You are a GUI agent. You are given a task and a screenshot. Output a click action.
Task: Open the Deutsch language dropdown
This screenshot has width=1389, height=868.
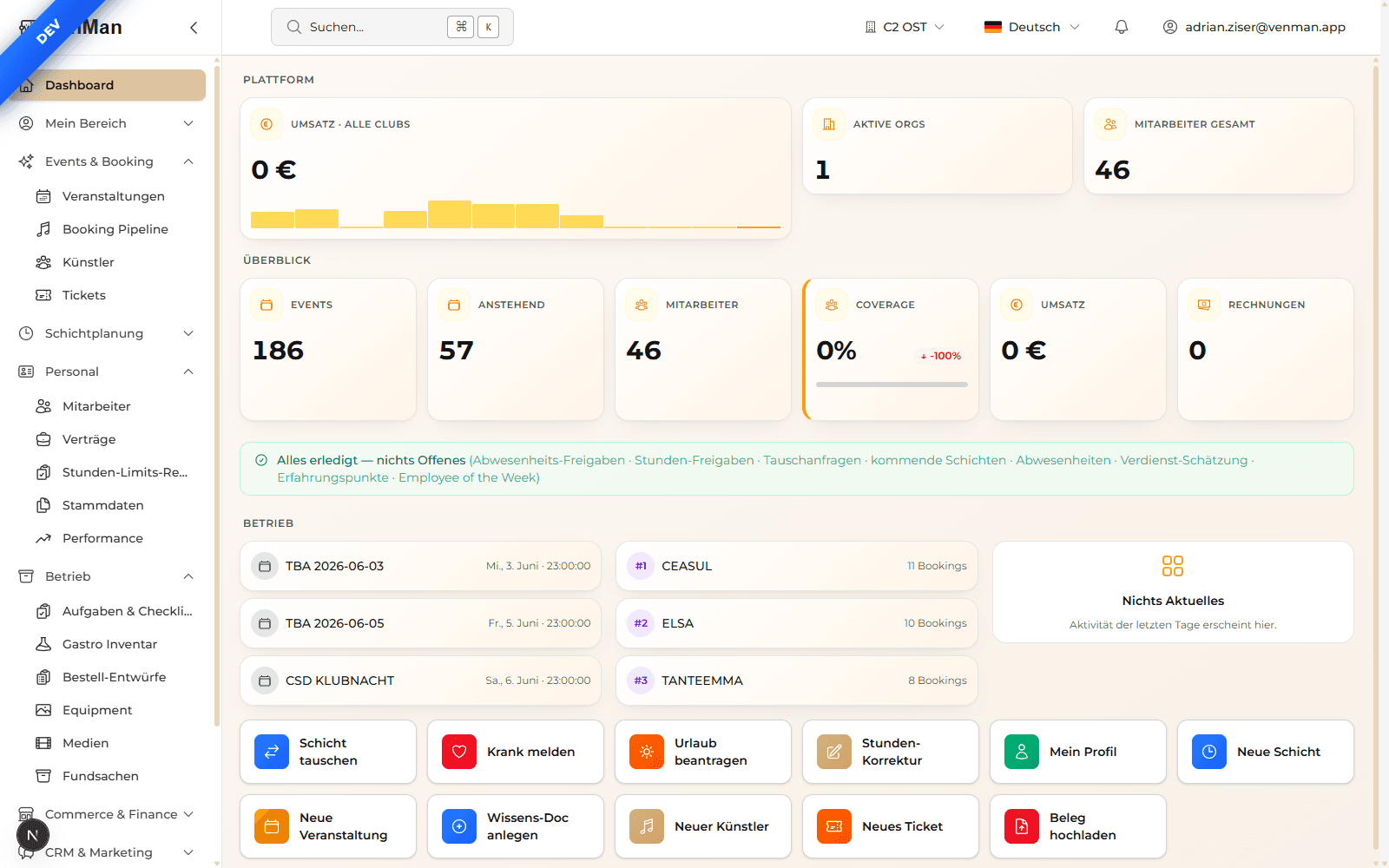point(1032,27)
